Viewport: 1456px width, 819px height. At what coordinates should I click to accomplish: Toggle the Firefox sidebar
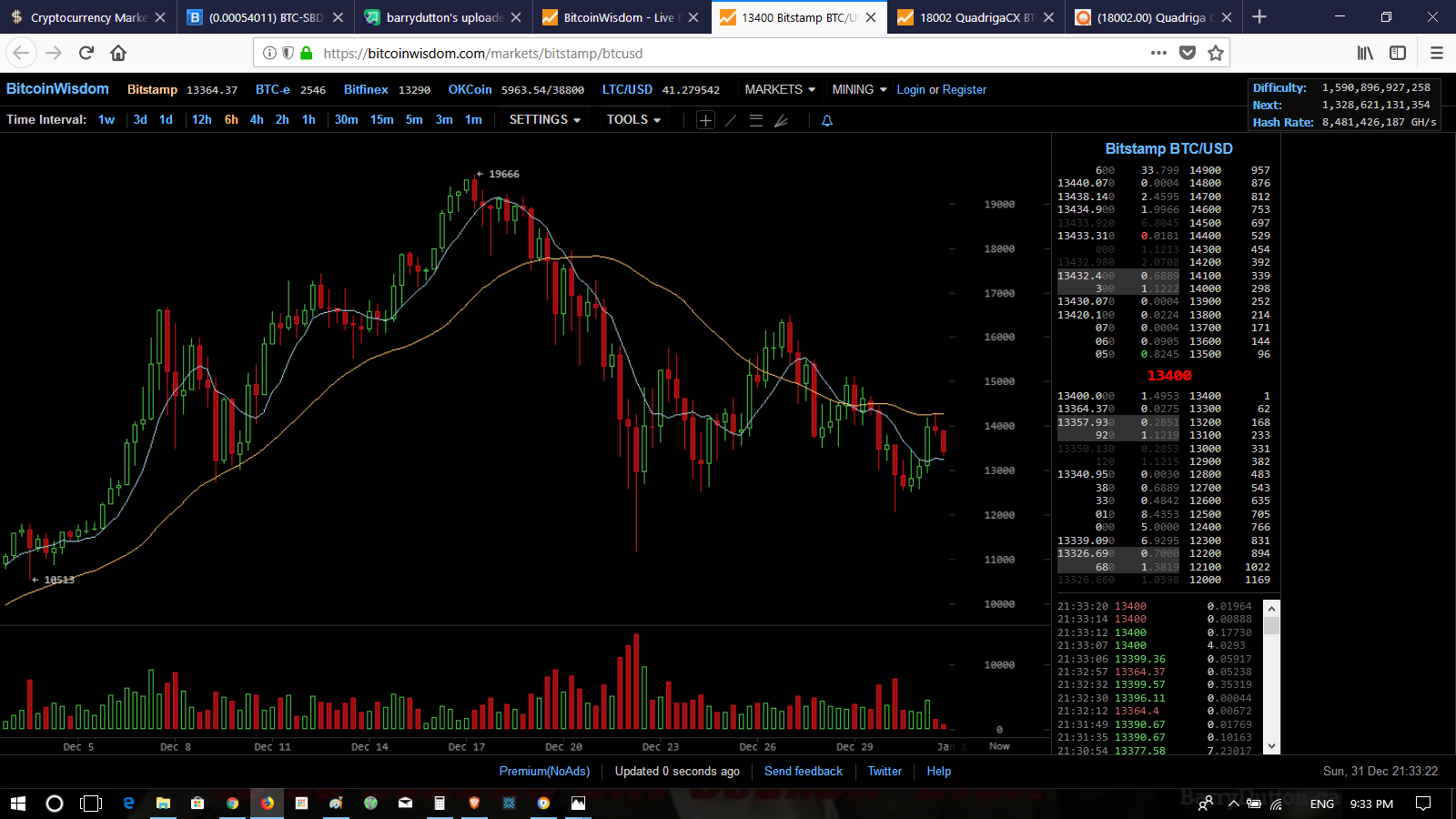pyautogui.click(x=1398, y=53)
